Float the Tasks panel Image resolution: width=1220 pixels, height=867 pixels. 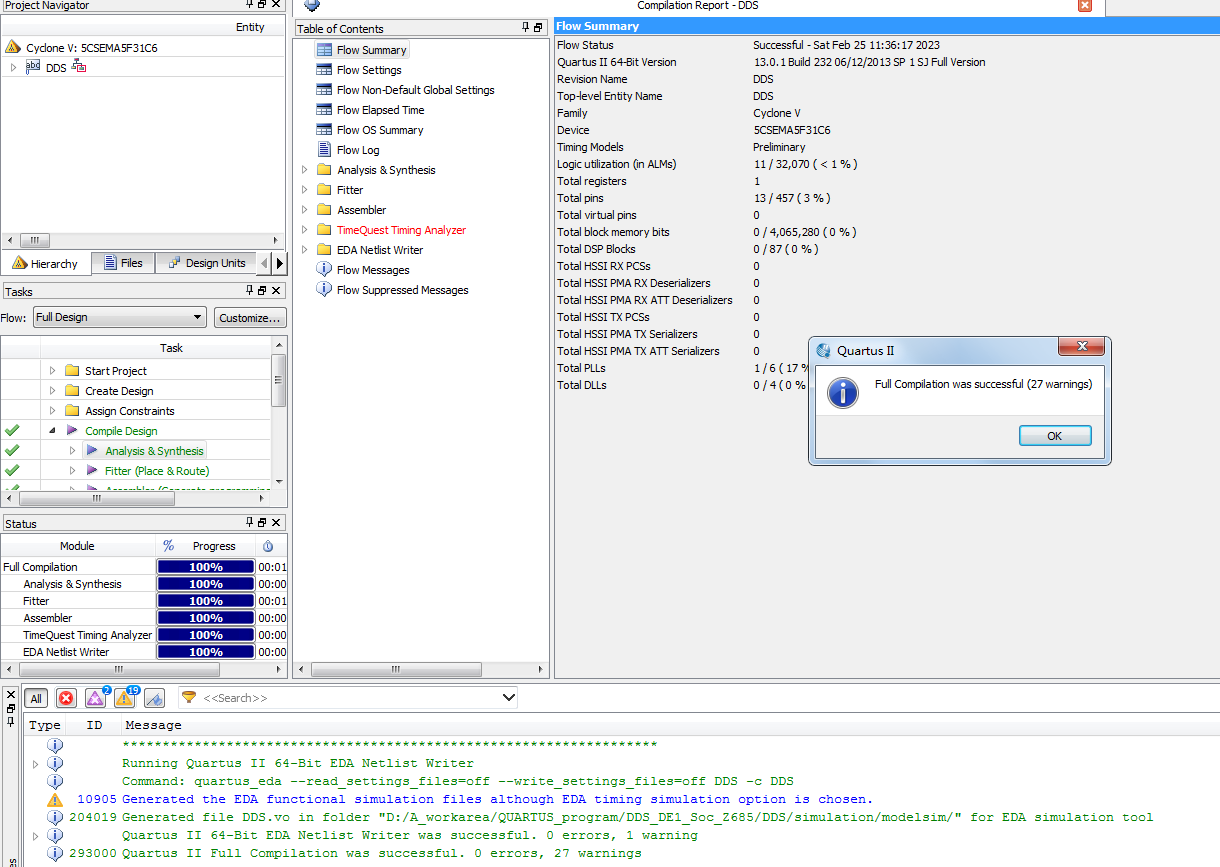coord(262,291)
